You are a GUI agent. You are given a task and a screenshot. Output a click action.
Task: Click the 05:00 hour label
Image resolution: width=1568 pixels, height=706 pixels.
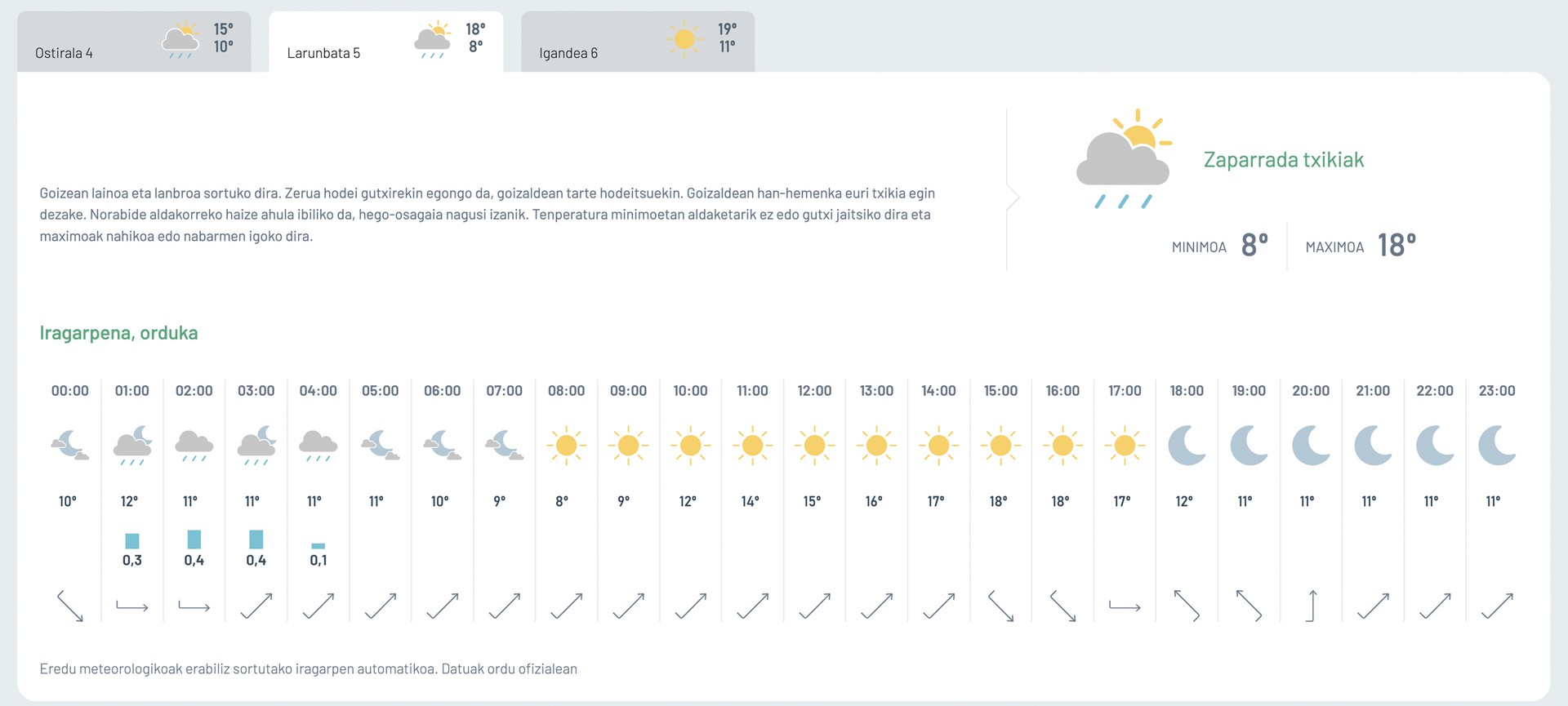[381, 391]
